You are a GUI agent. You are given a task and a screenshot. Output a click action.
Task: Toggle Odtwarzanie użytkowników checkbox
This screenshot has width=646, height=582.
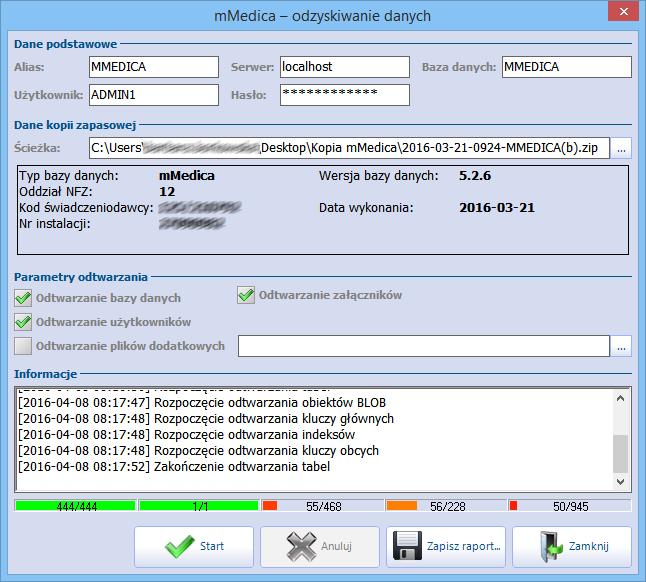23,322
